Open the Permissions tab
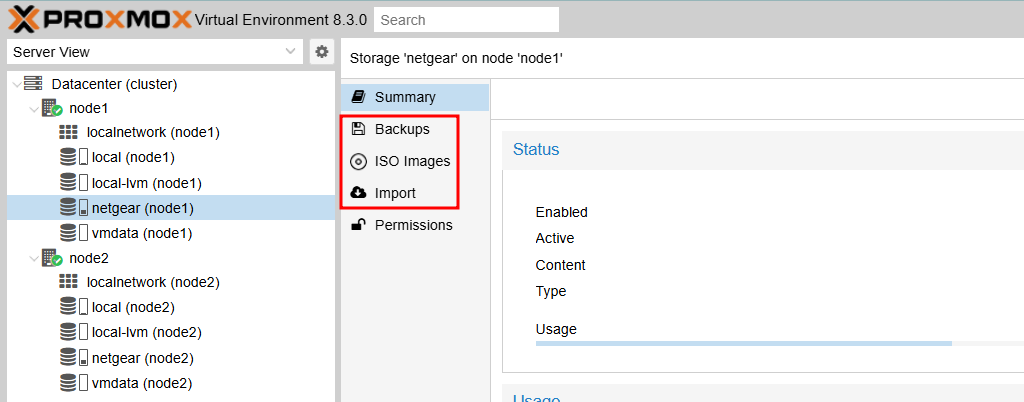Viewport: 1024px width, 402px height. (415, 225)
